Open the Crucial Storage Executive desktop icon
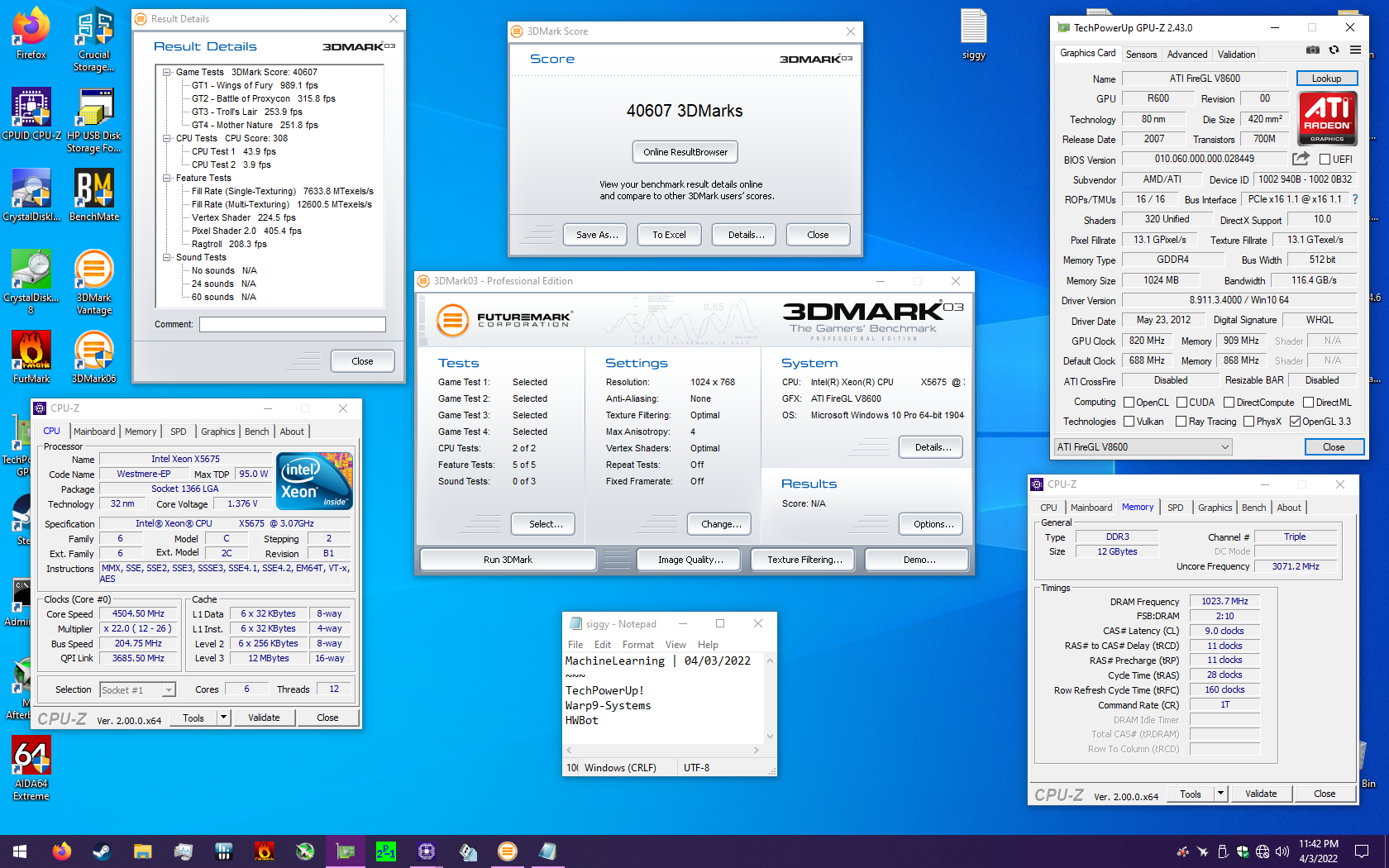 tap(94, 40)
